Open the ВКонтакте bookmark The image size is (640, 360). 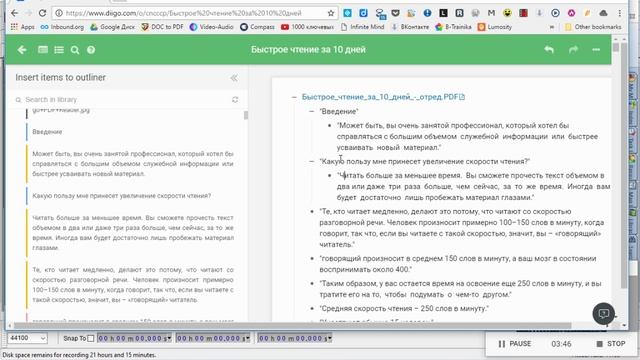410,27
